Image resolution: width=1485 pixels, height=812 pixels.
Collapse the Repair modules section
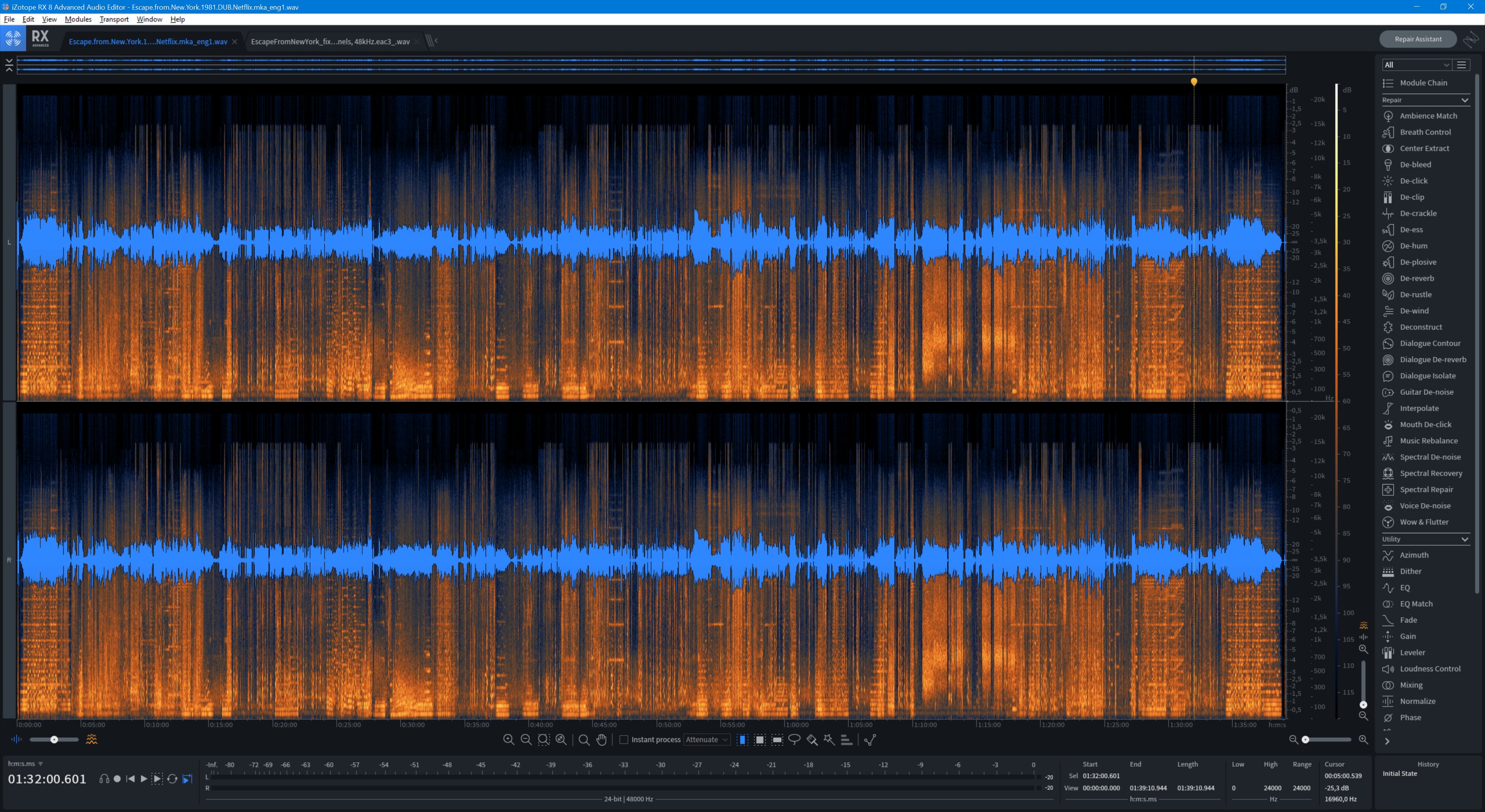(x=1464, y=100)
